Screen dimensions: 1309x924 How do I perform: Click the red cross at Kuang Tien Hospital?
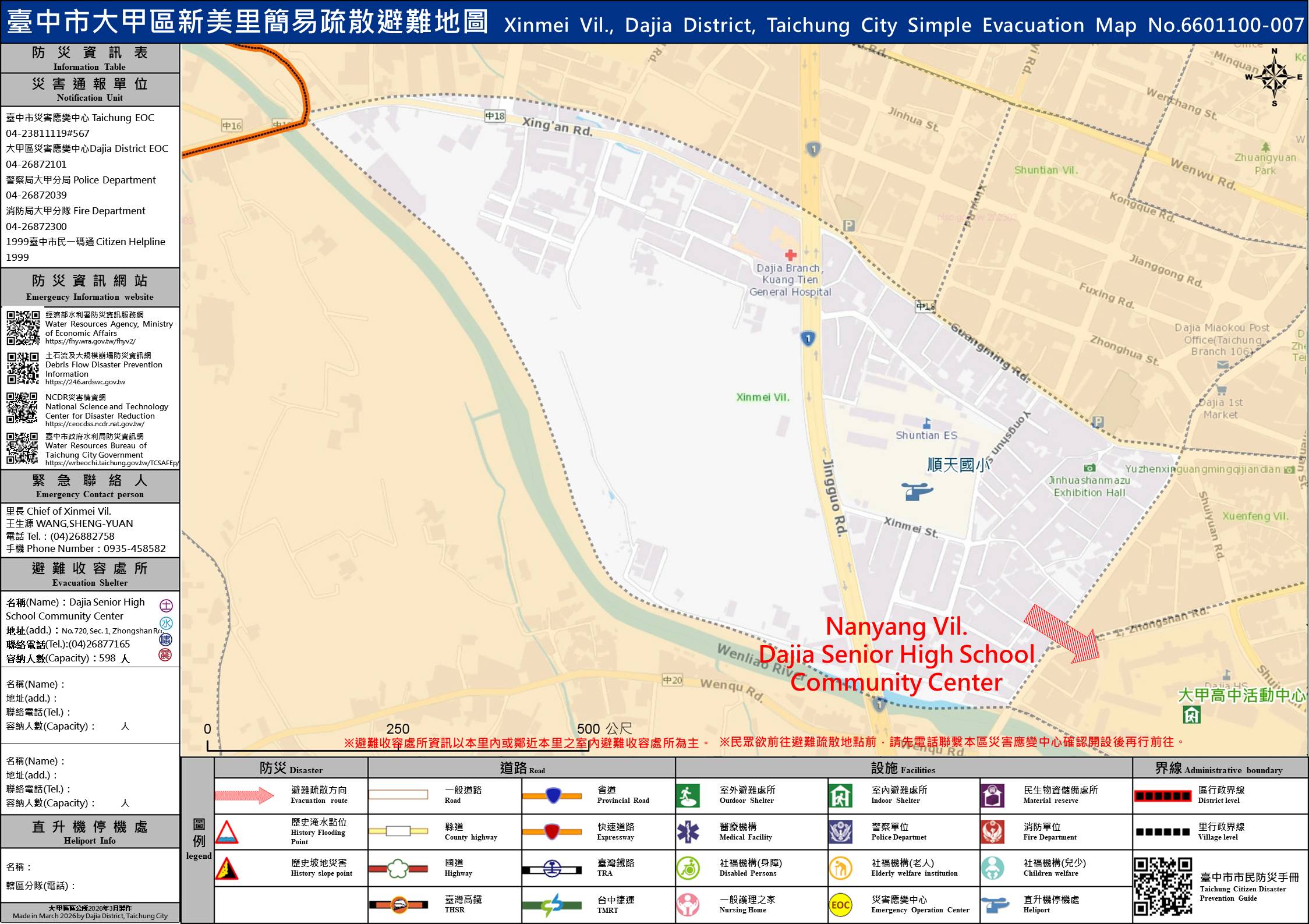(x=790, y=254)
